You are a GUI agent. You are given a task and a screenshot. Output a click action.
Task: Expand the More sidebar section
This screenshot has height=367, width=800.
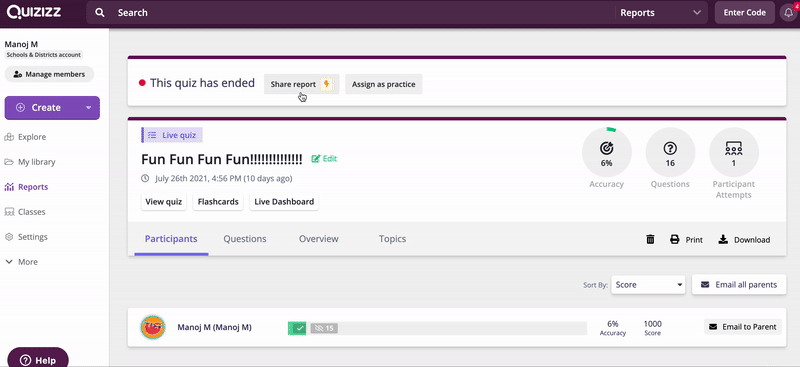pos(21,262)
